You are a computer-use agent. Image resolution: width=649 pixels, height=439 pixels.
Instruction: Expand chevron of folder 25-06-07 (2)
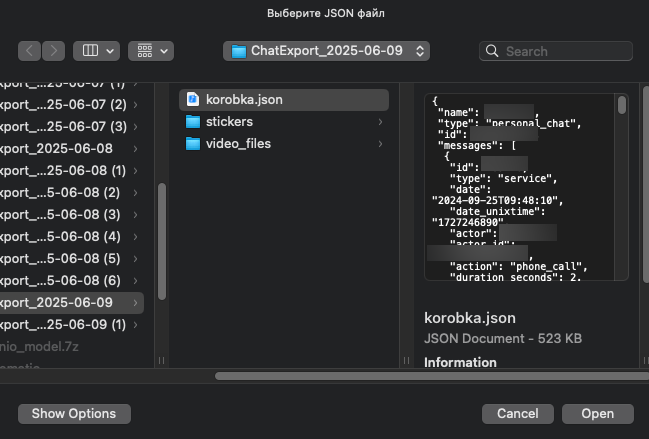[135, 105]
